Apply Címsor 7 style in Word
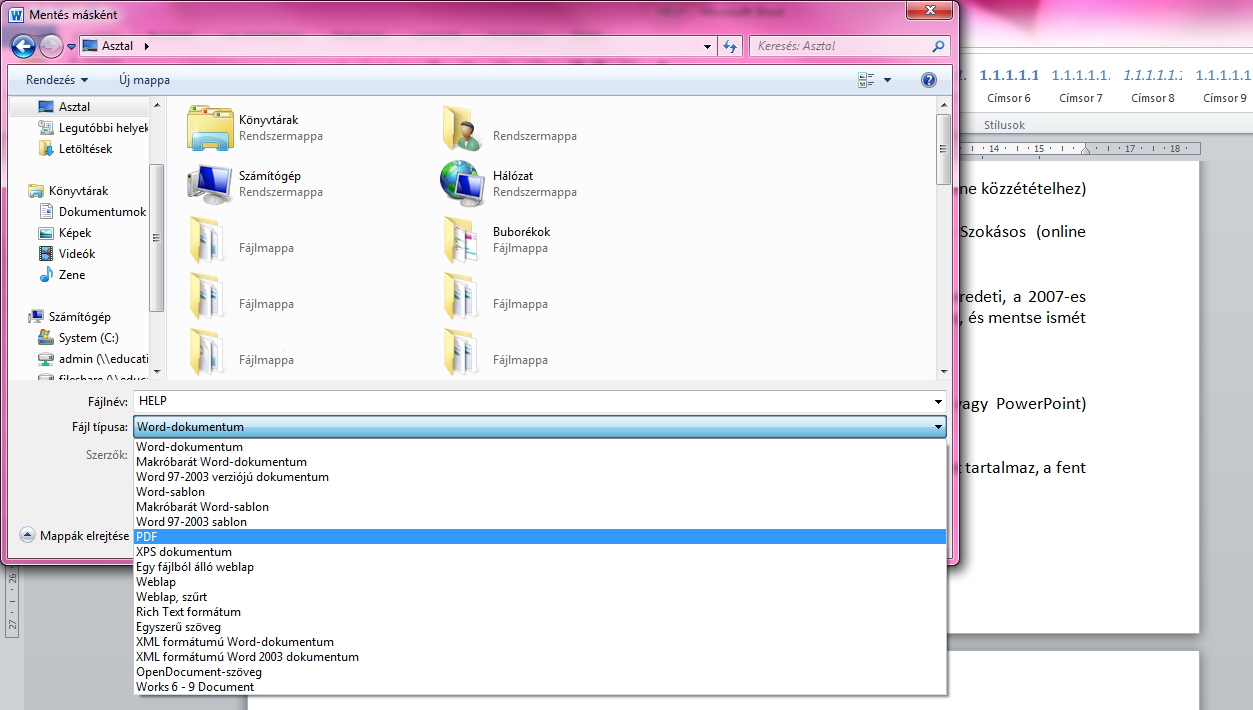This screenshot has height=710, width=1253. point(1081,86)
